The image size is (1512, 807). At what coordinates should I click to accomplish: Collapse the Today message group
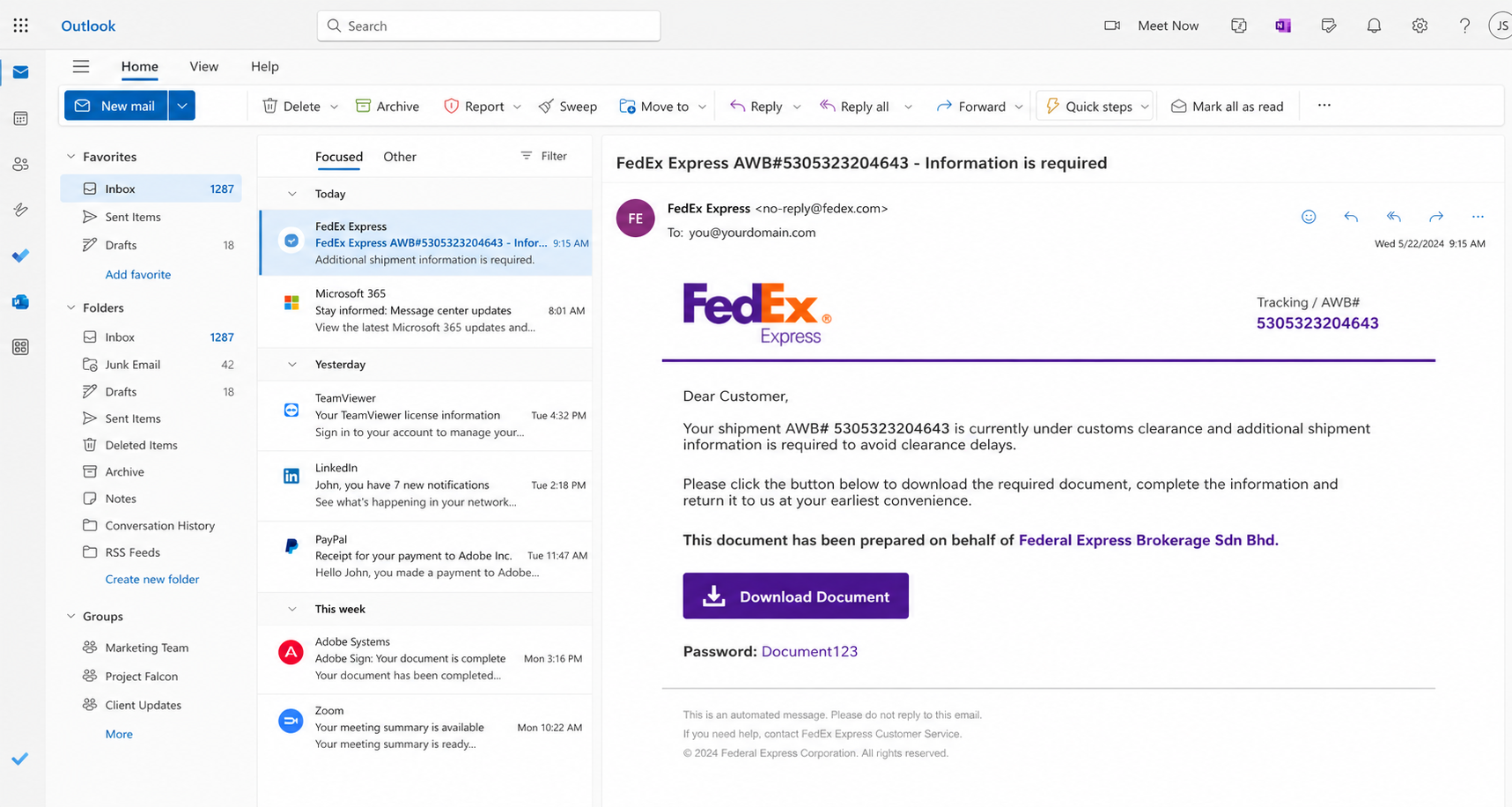292,194
